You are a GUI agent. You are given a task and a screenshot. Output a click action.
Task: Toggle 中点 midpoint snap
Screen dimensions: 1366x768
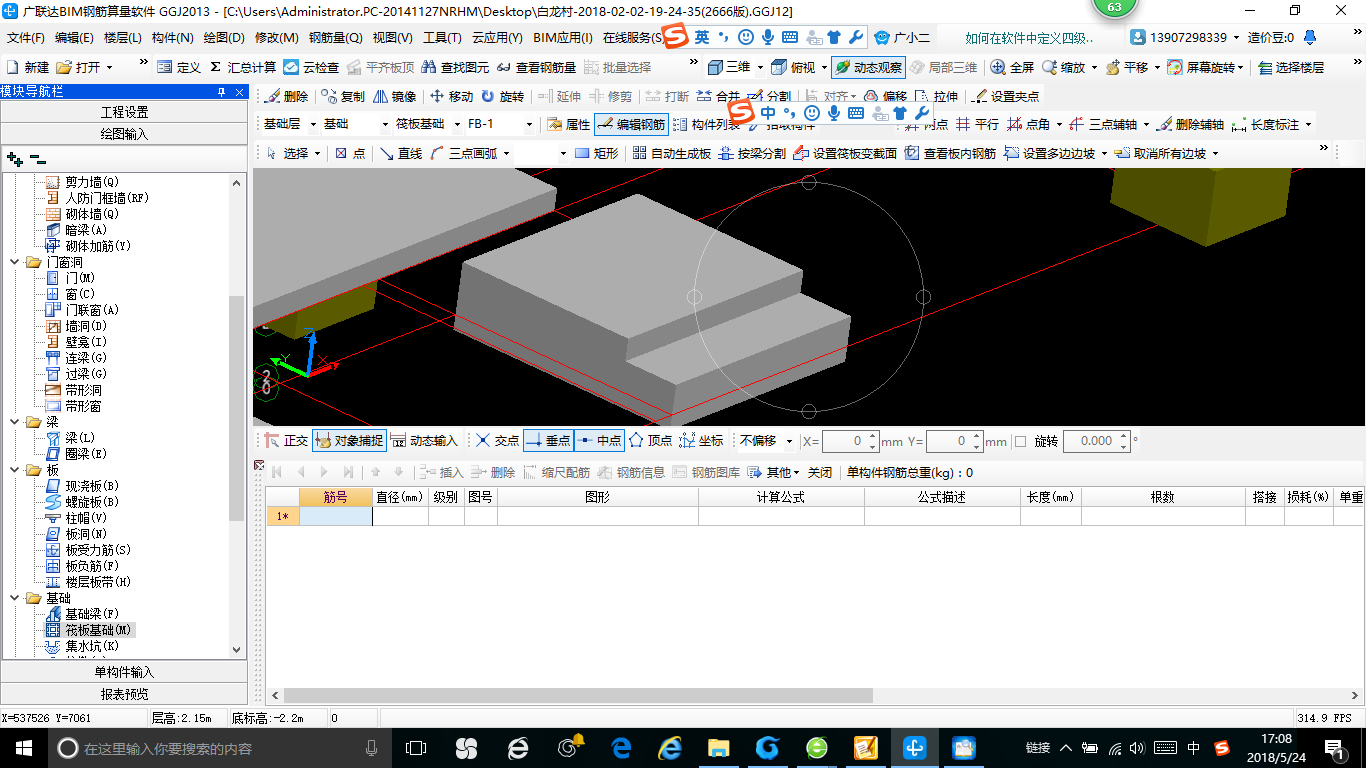coord(599,440)
